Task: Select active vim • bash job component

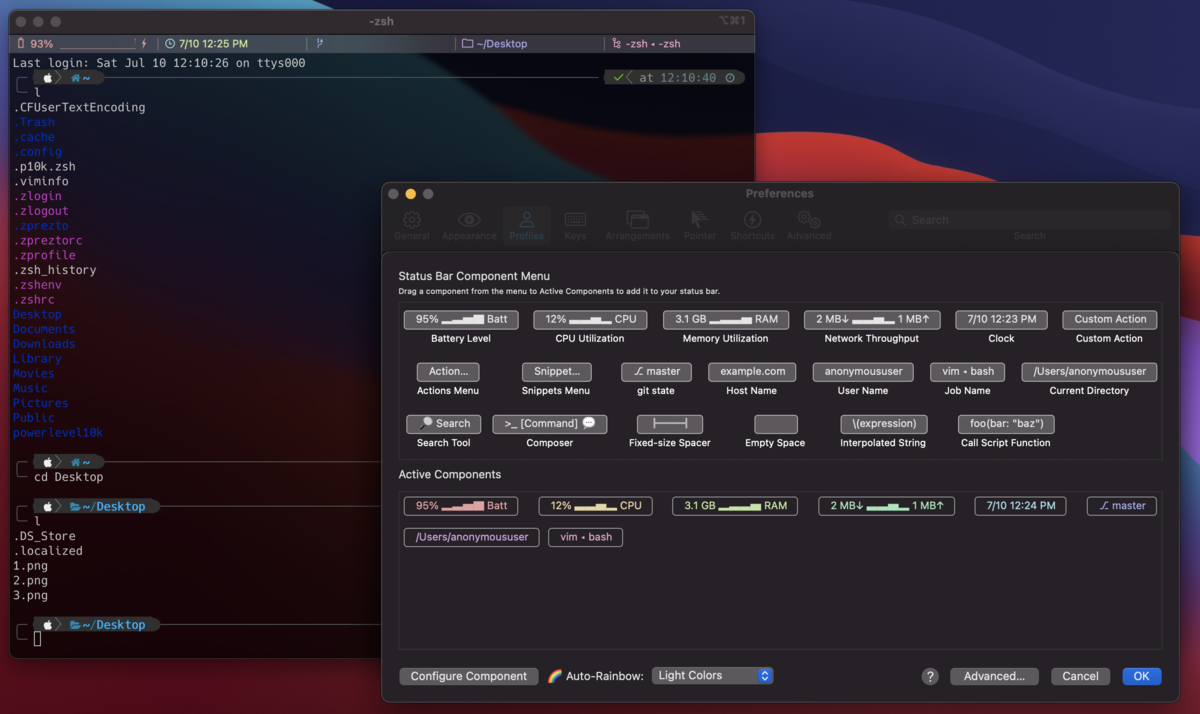Action: tap(586, 537)
